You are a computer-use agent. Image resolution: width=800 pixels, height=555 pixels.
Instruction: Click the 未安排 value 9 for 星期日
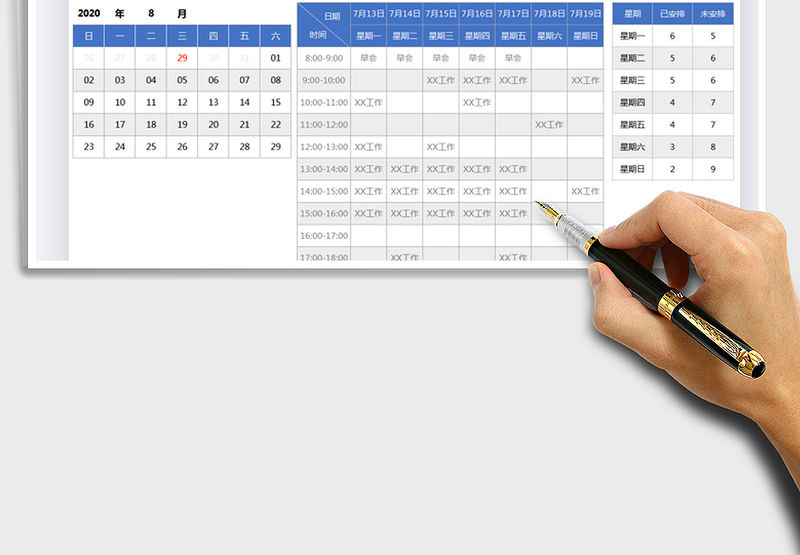tap(712, 169)
